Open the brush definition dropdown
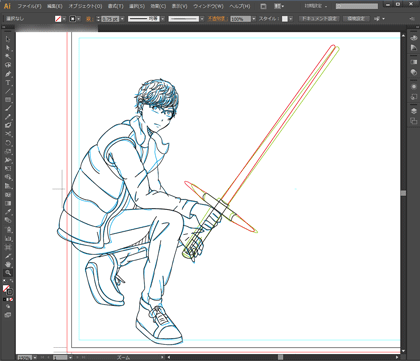The height and width of the screenshot is (361, 420). (x=202, y=19)
